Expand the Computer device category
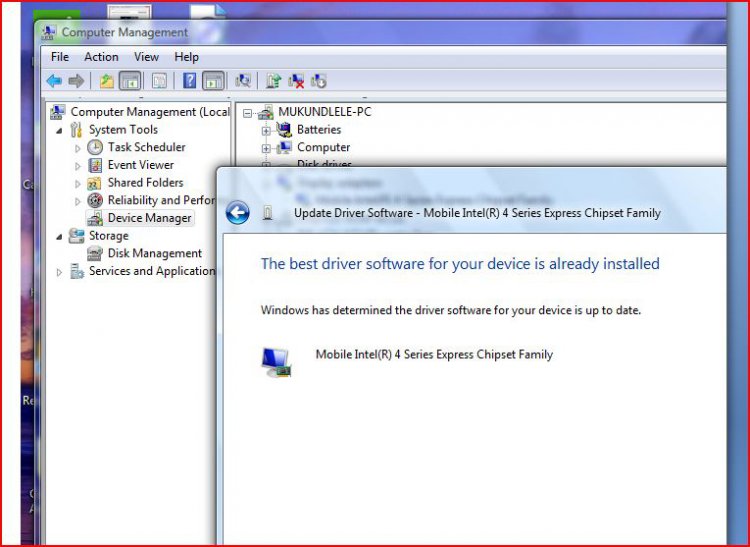The height and width of the screenshot is (547, 750). coord(266,148)
